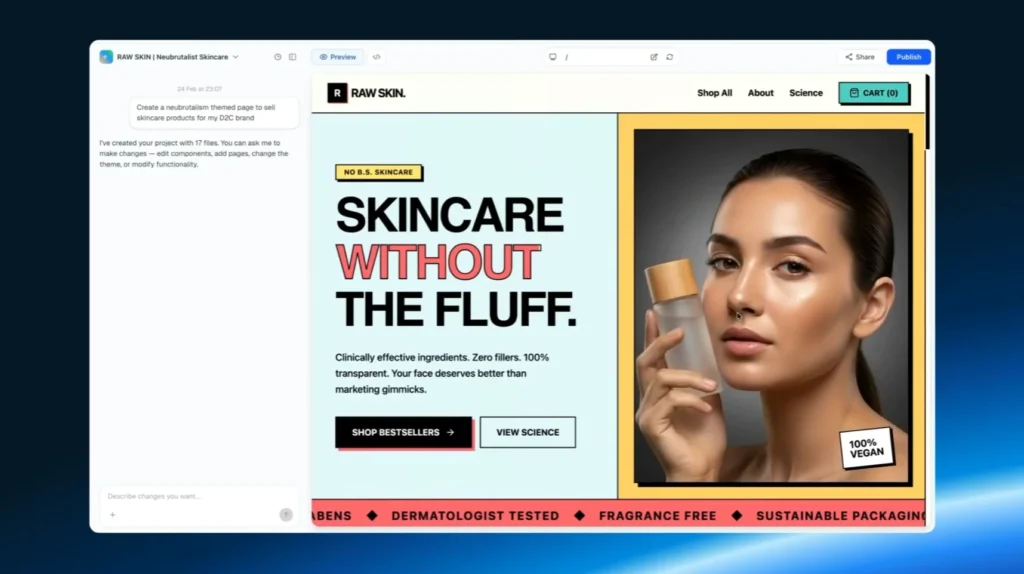This screenshot has width=1024, height=574.
Task: Click SUSTAINABLE PACKAGING in the ticker
Action: click(x=840, y=516)
